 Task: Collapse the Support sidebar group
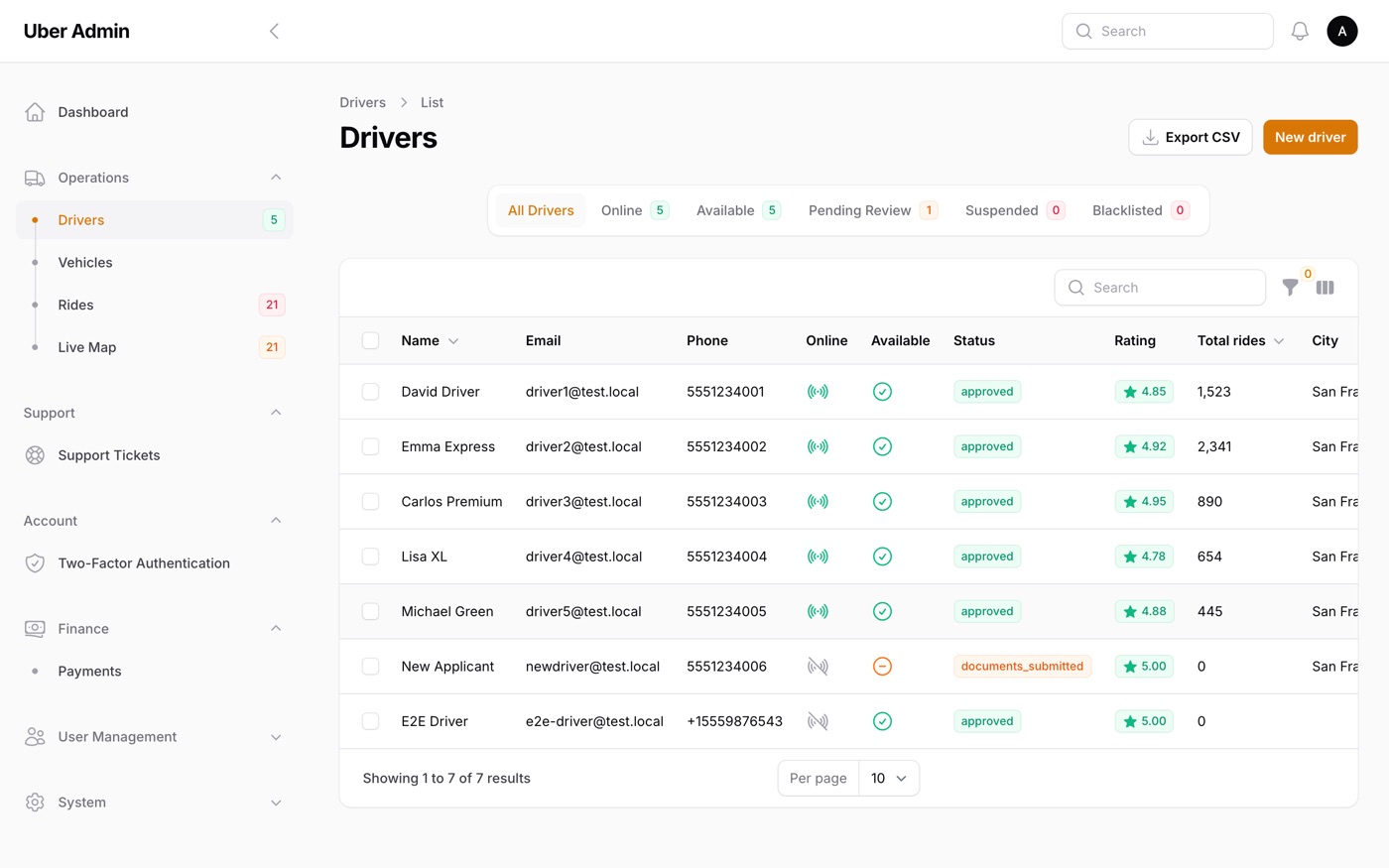[x=276, y=413]
